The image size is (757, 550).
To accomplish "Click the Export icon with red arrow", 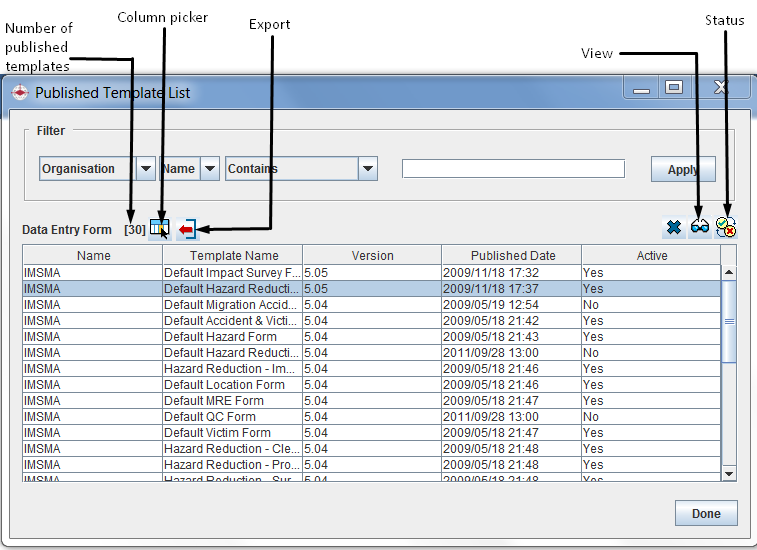I will coord(187,230).
